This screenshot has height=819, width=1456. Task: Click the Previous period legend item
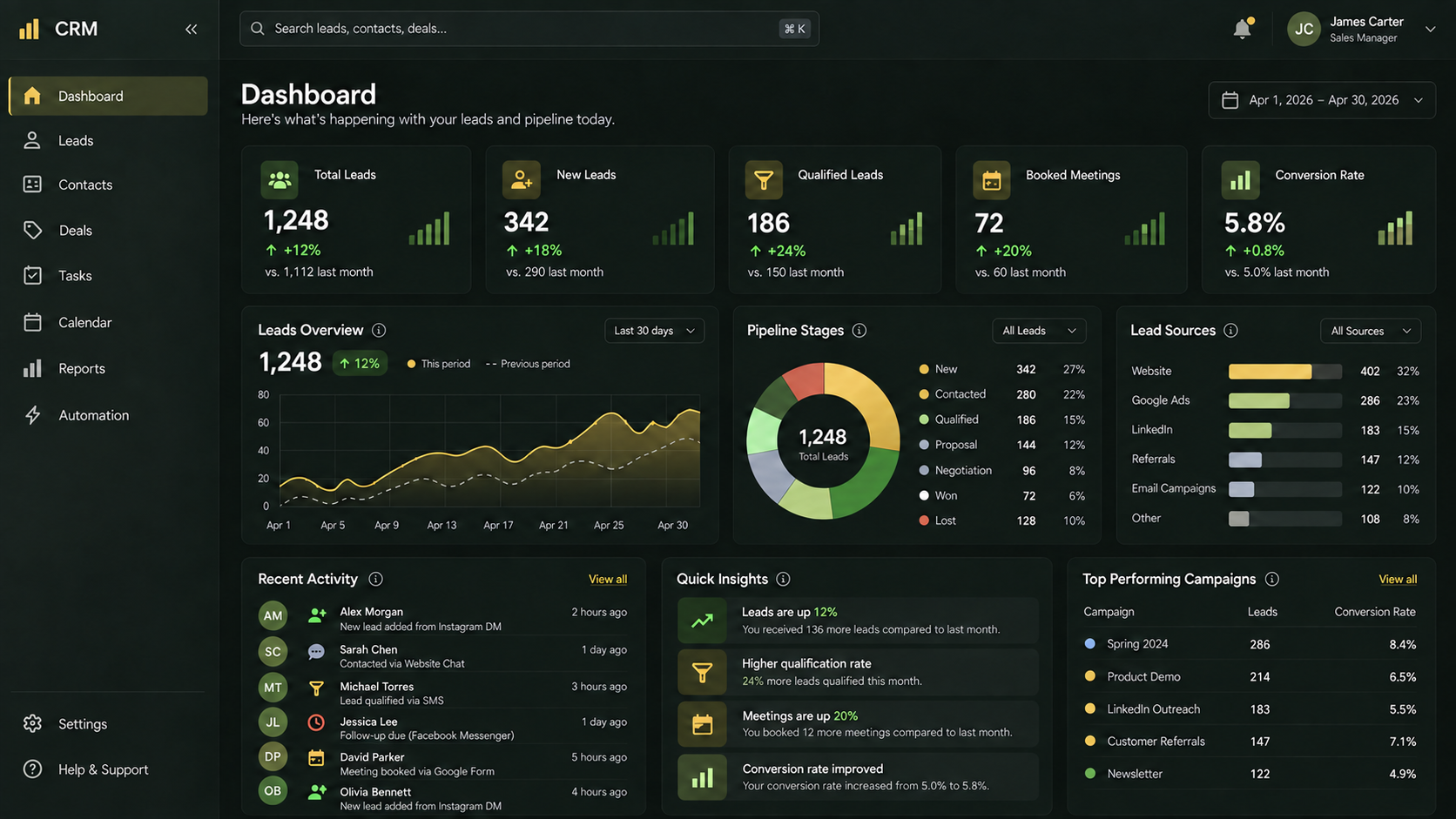(x=528, y=364)
